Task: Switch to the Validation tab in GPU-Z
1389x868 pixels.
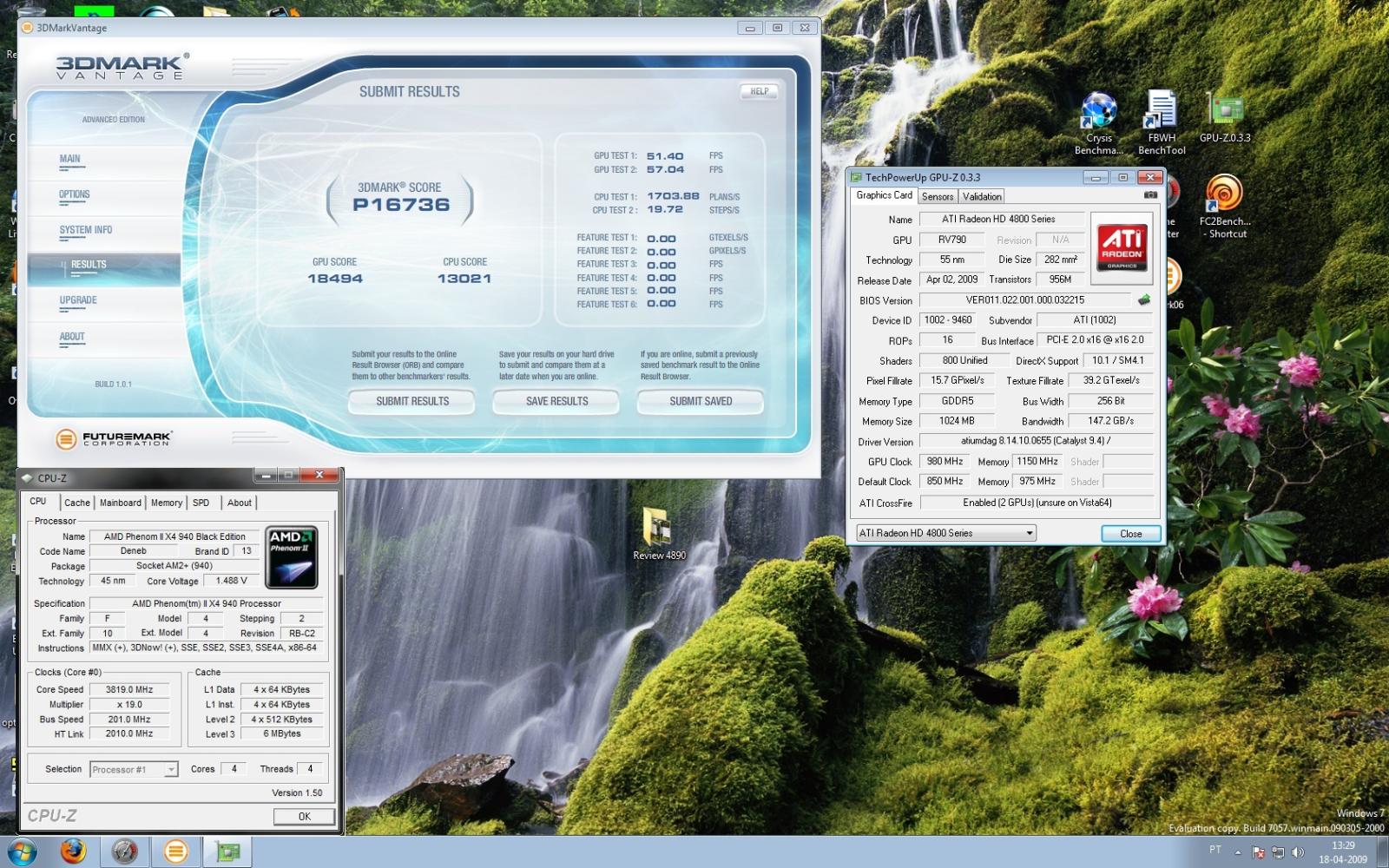Action: [x=982, y=197]
